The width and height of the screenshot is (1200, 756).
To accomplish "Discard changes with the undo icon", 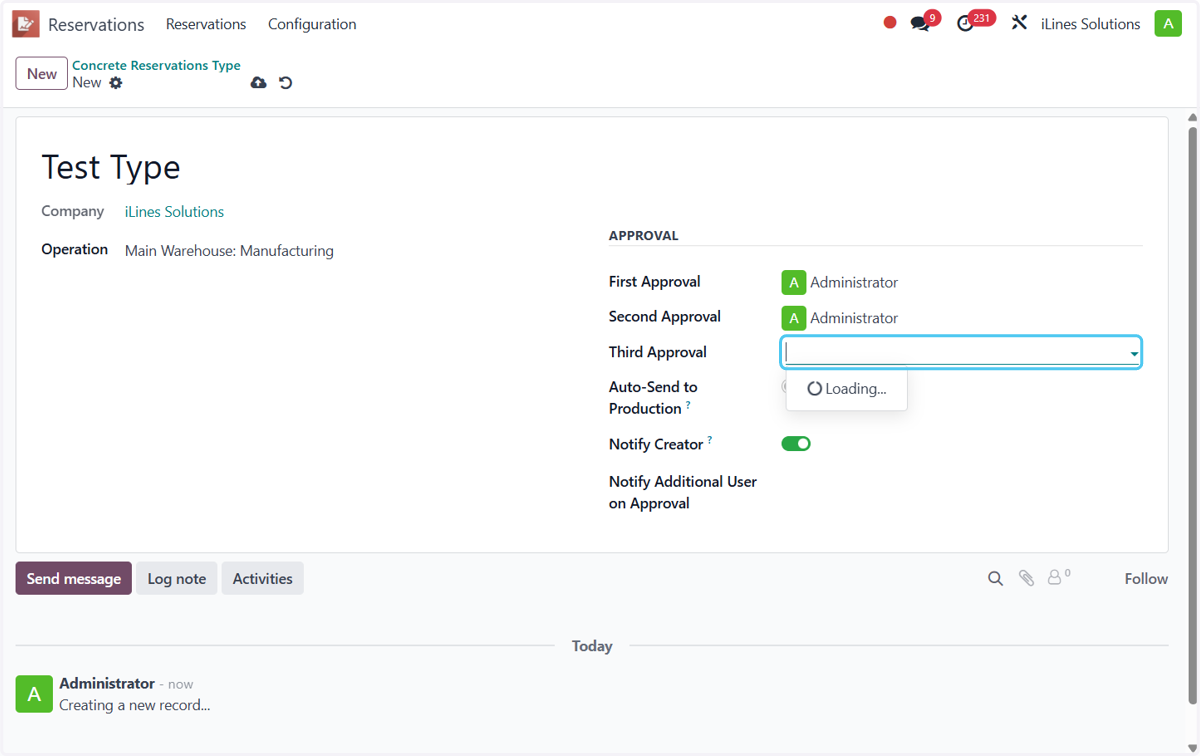I will click(286, 83).
